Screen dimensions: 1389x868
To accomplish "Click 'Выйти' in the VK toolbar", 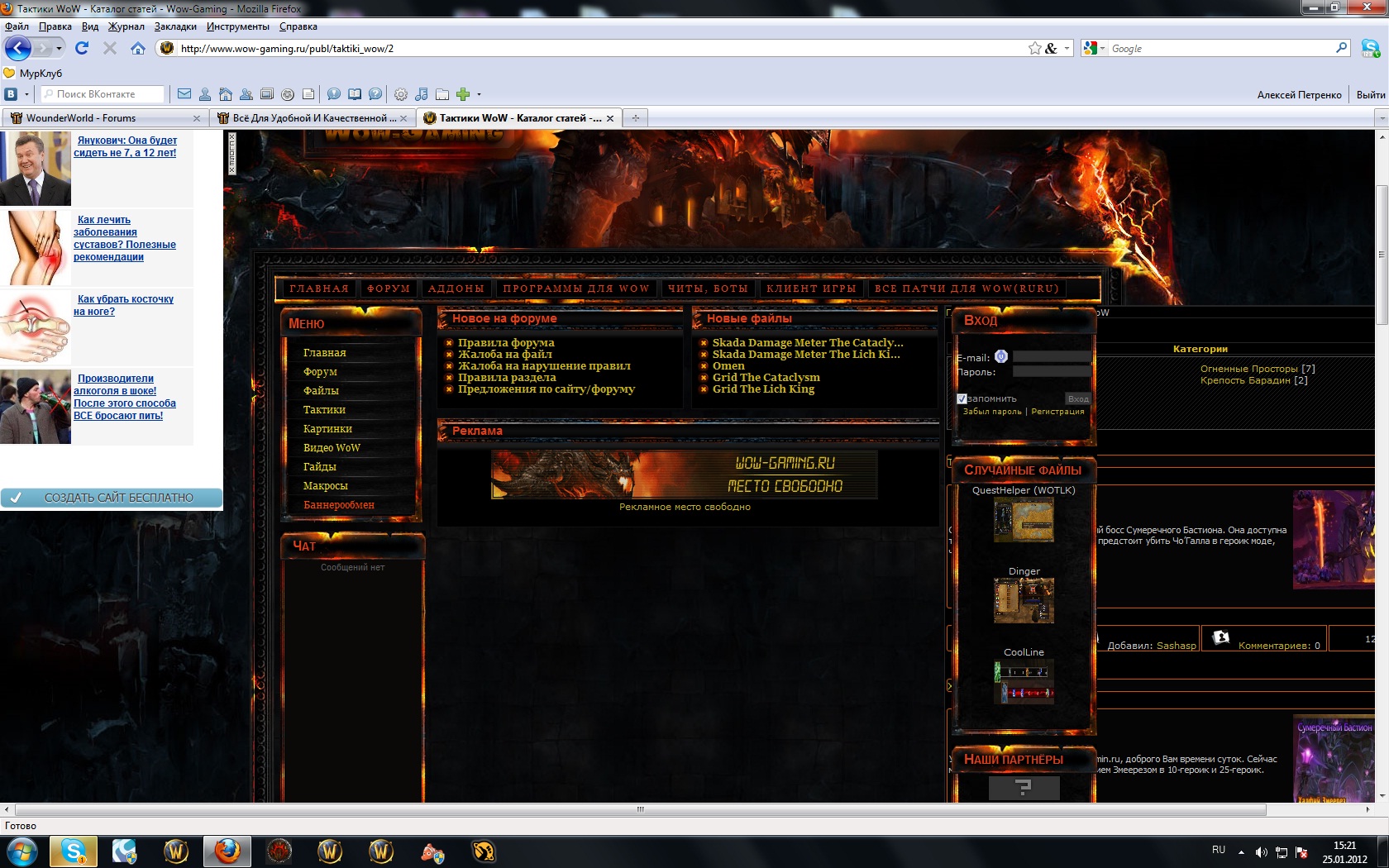I will point(1371,95).
